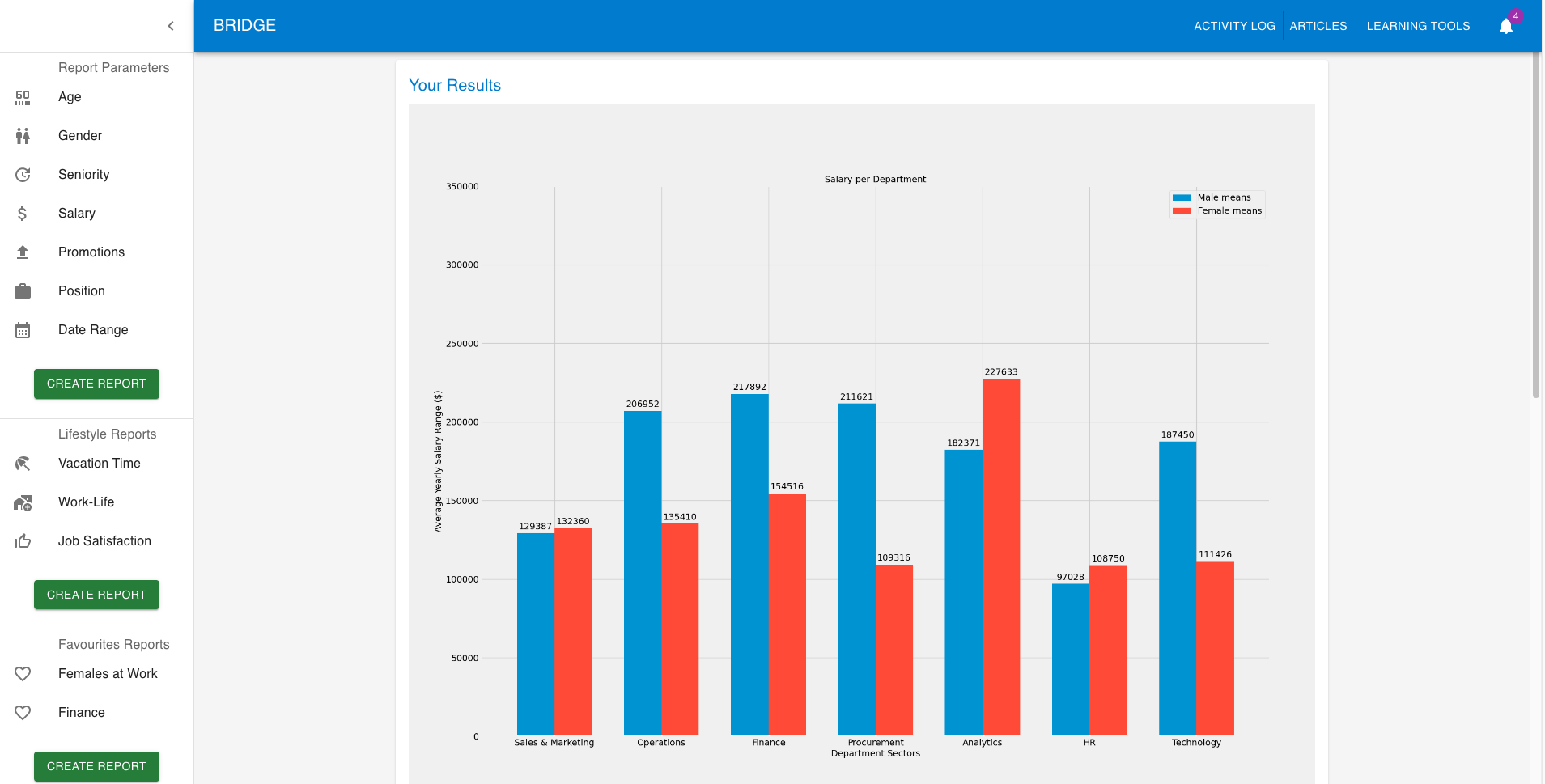
Task: Click the Male means legend swatch
Action: pyautogui.click(x=1182, y=197)
